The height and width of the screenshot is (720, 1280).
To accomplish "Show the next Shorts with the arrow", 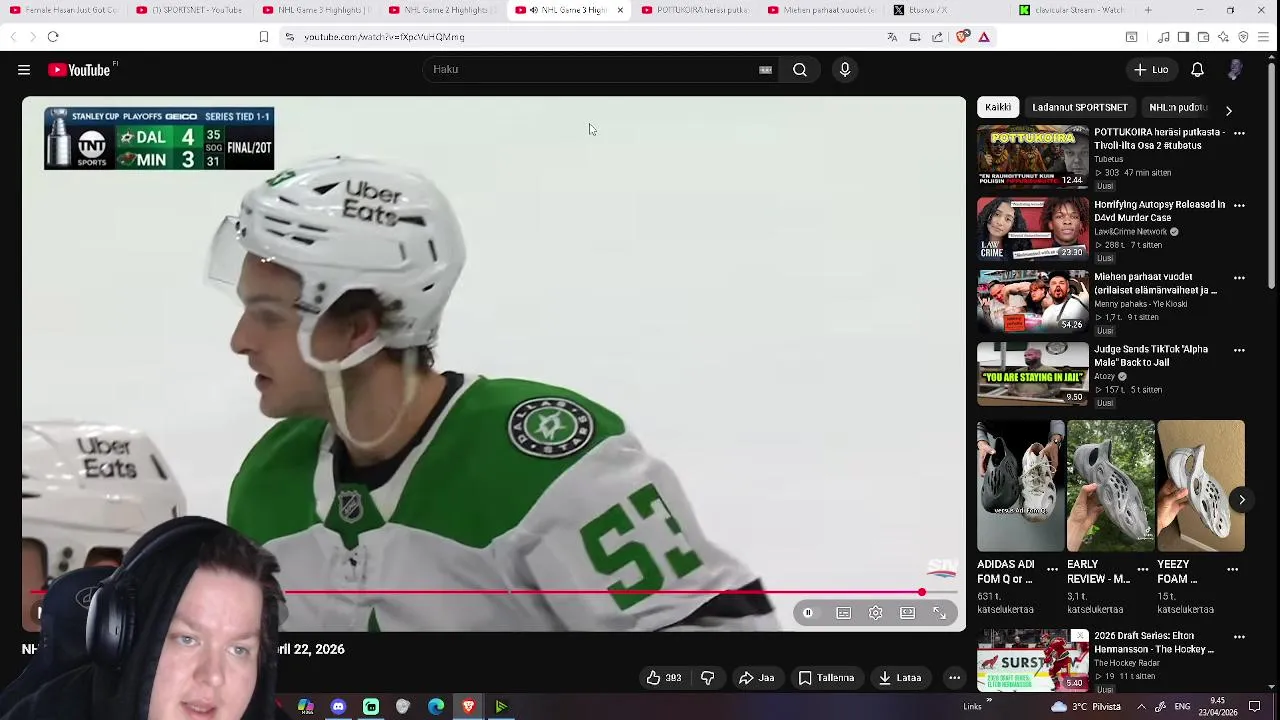I will (1242, 500).
